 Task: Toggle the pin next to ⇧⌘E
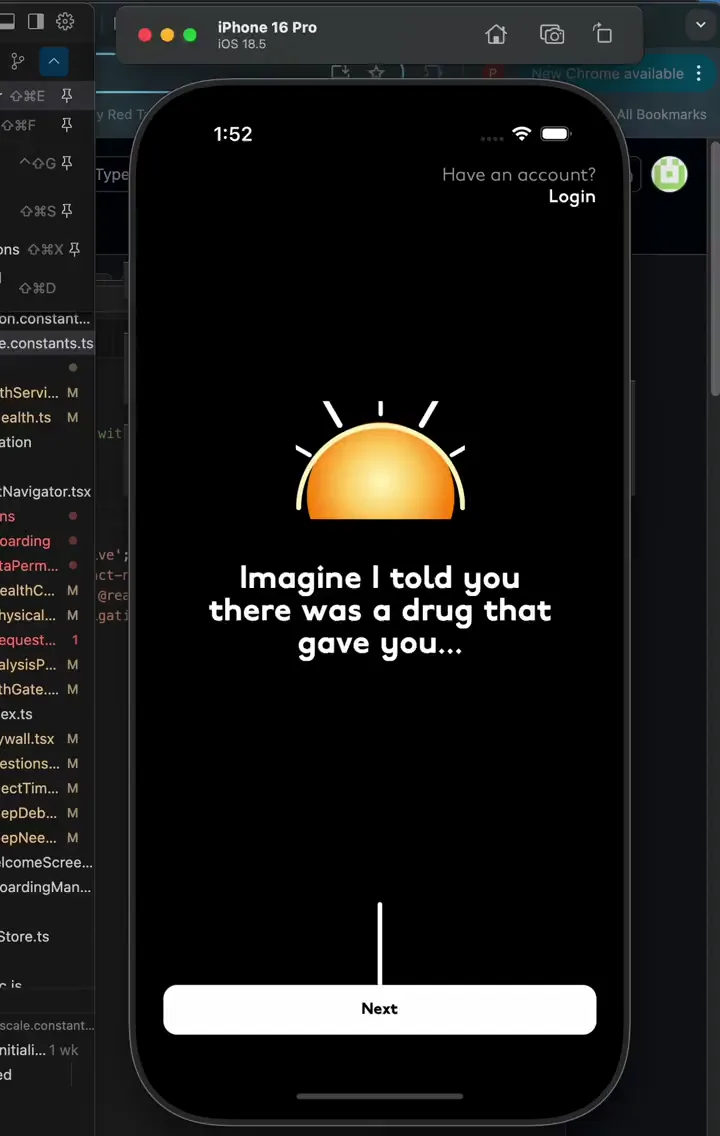pos(67,96)
